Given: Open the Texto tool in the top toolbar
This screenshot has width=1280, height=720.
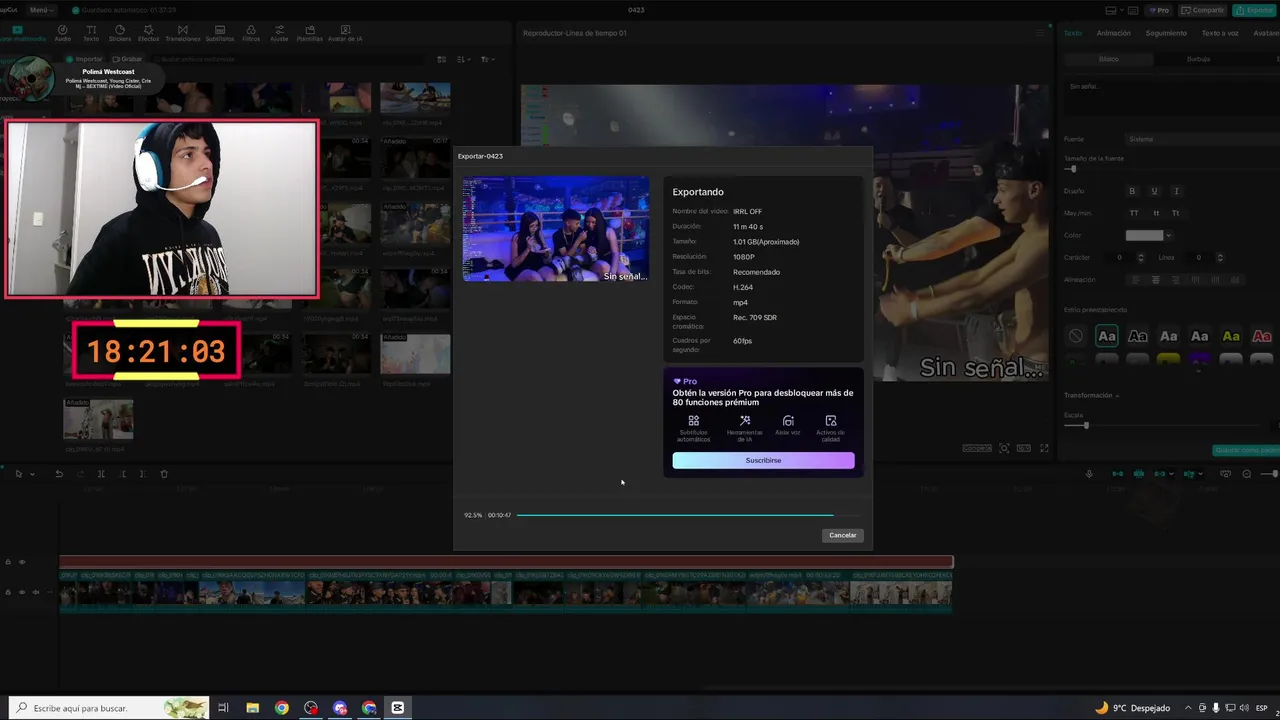Looking at the screenshot, I should point(91,33).
